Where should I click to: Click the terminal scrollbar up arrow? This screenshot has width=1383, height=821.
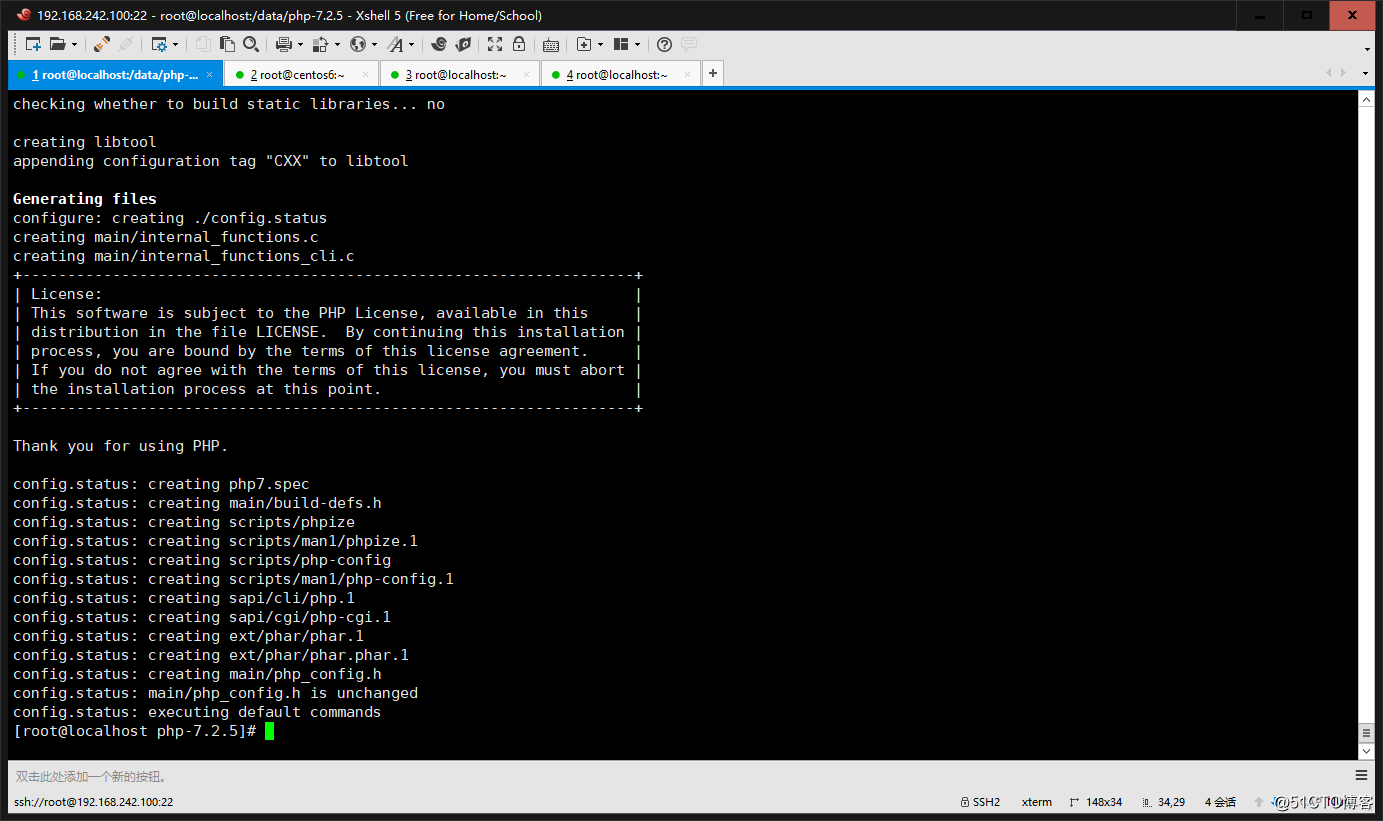pos(1367,99)
